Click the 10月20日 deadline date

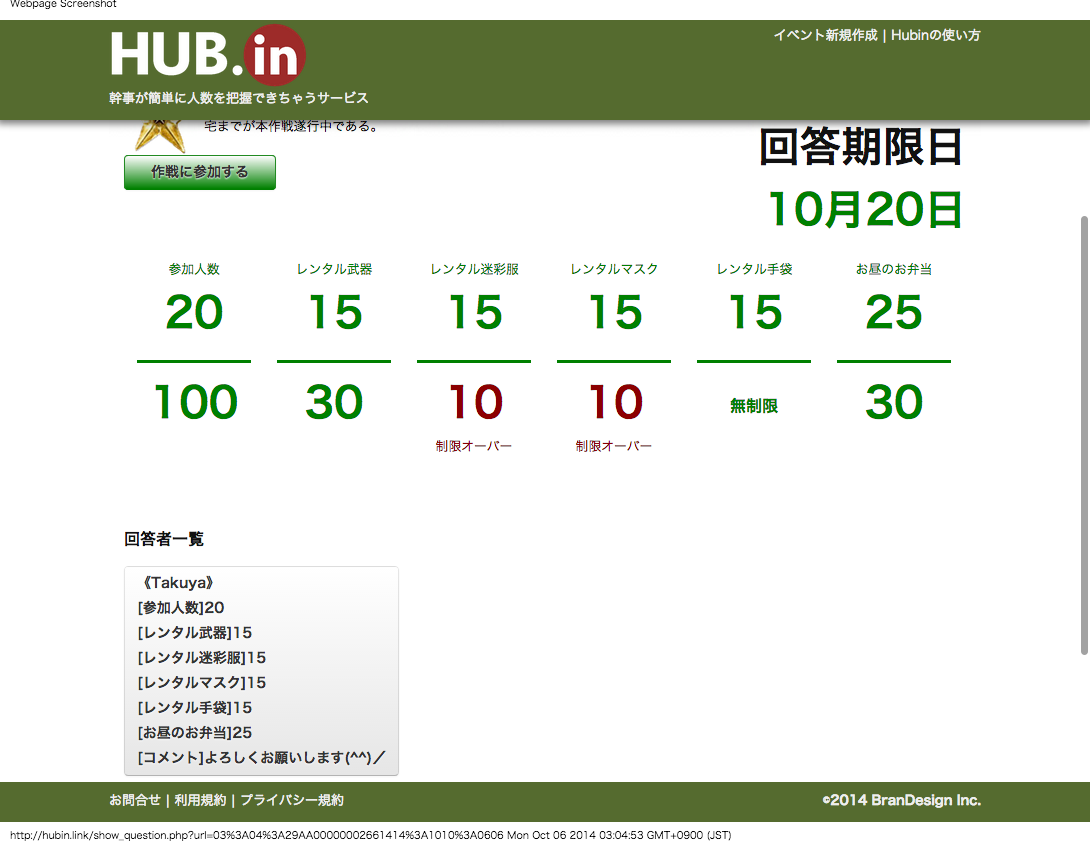coord(865,210)
